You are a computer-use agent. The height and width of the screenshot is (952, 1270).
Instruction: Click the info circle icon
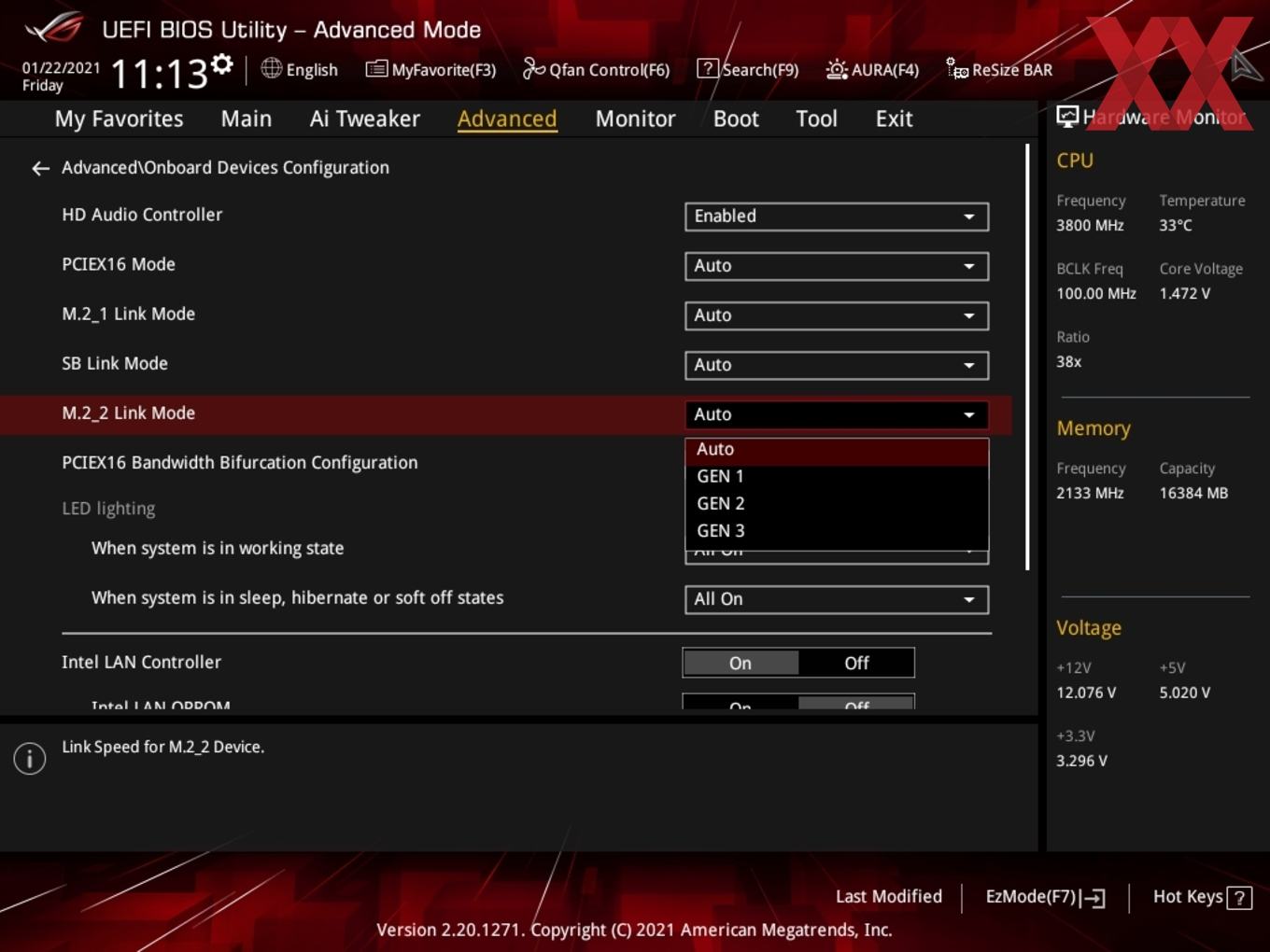(30, 758)
